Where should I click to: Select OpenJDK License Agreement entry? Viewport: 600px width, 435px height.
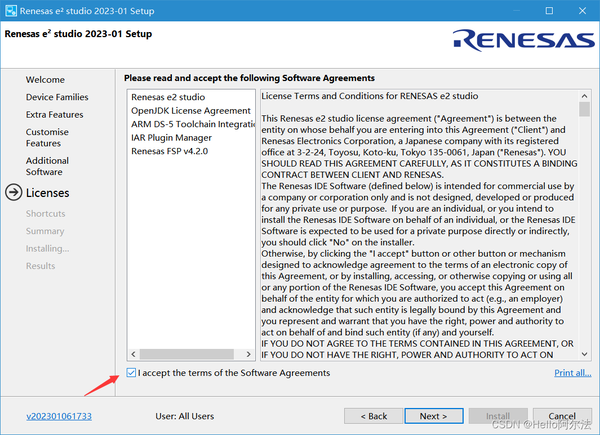pos(191,111)
